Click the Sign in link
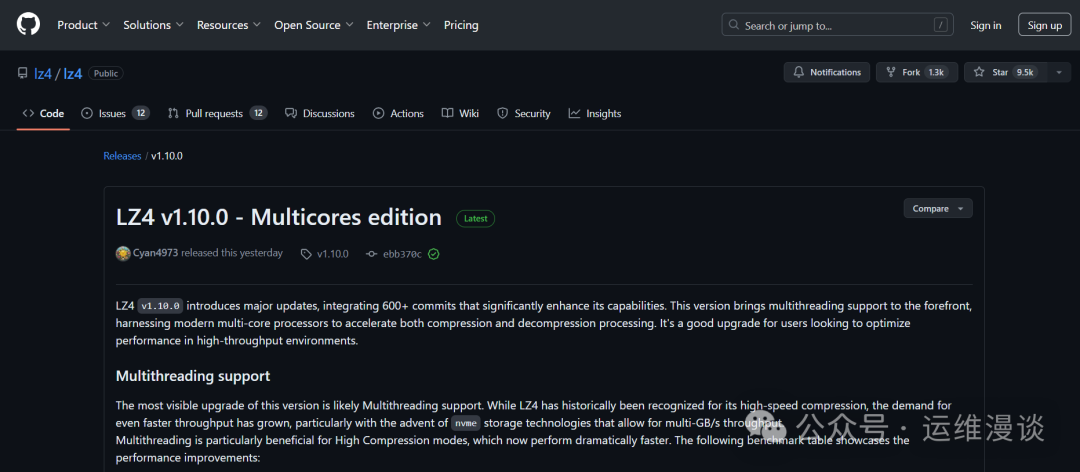 [x=986, y=25]
